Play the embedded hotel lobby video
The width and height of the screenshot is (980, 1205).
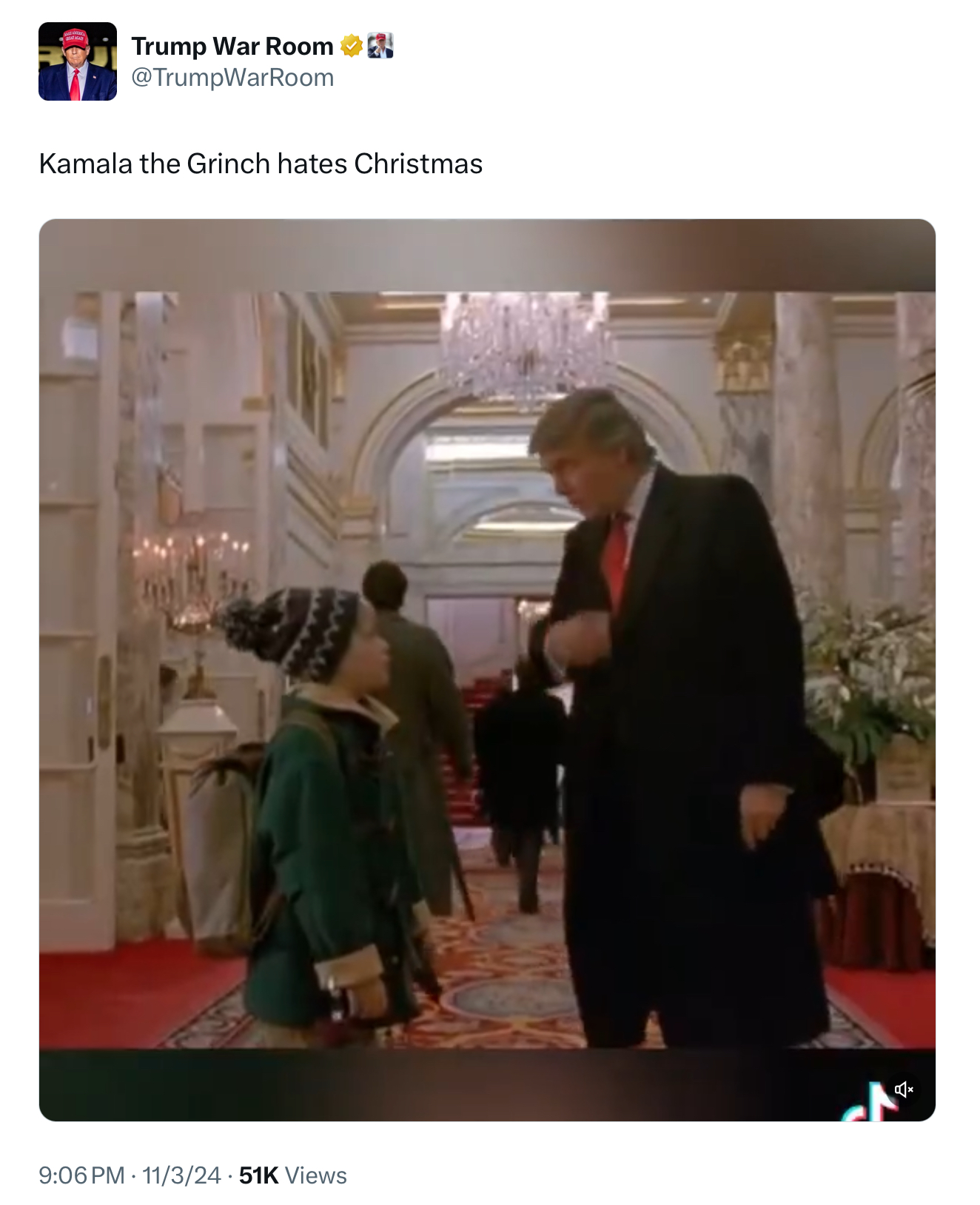click(487, 670)
